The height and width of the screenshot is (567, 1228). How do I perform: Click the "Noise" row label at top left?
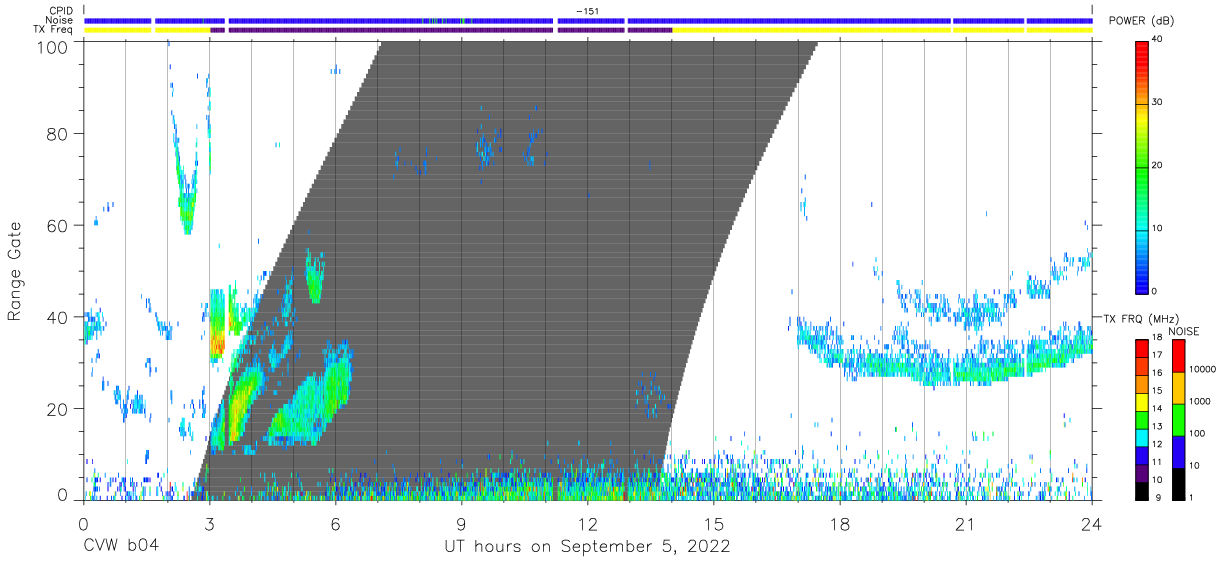pos(60,20)
